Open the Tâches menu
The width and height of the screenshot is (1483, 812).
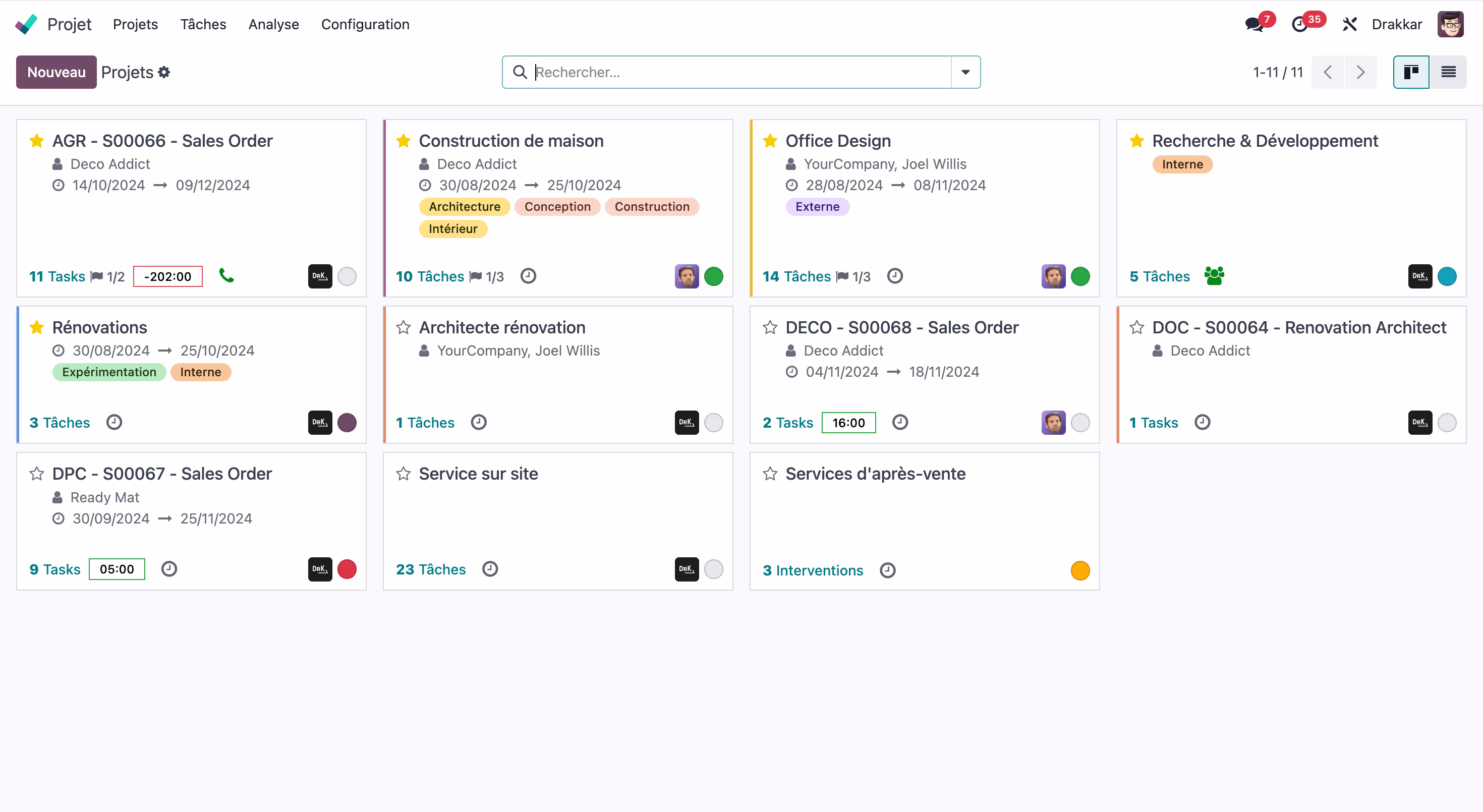(203, 24)
